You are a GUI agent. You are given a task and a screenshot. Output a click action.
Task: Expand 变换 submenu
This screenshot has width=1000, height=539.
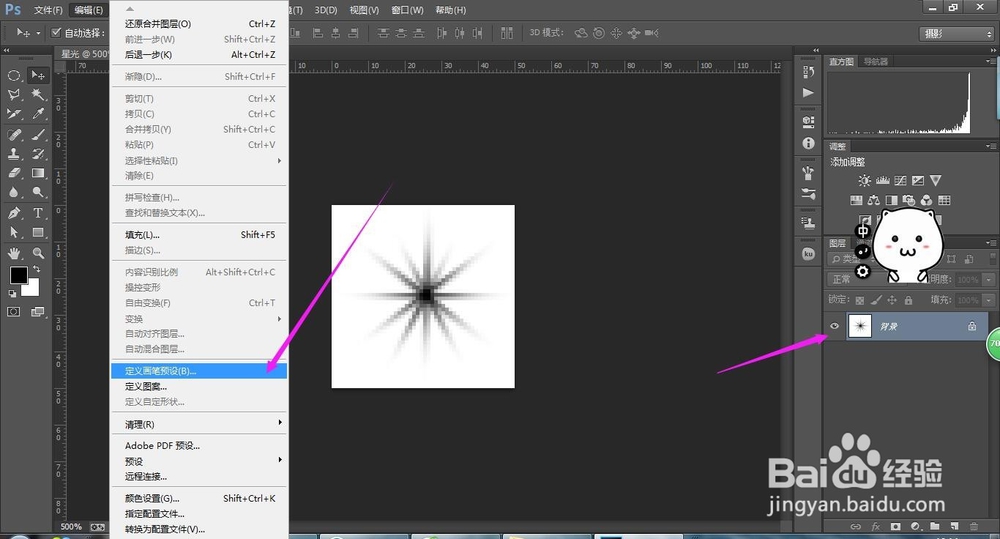coord(200,318)
